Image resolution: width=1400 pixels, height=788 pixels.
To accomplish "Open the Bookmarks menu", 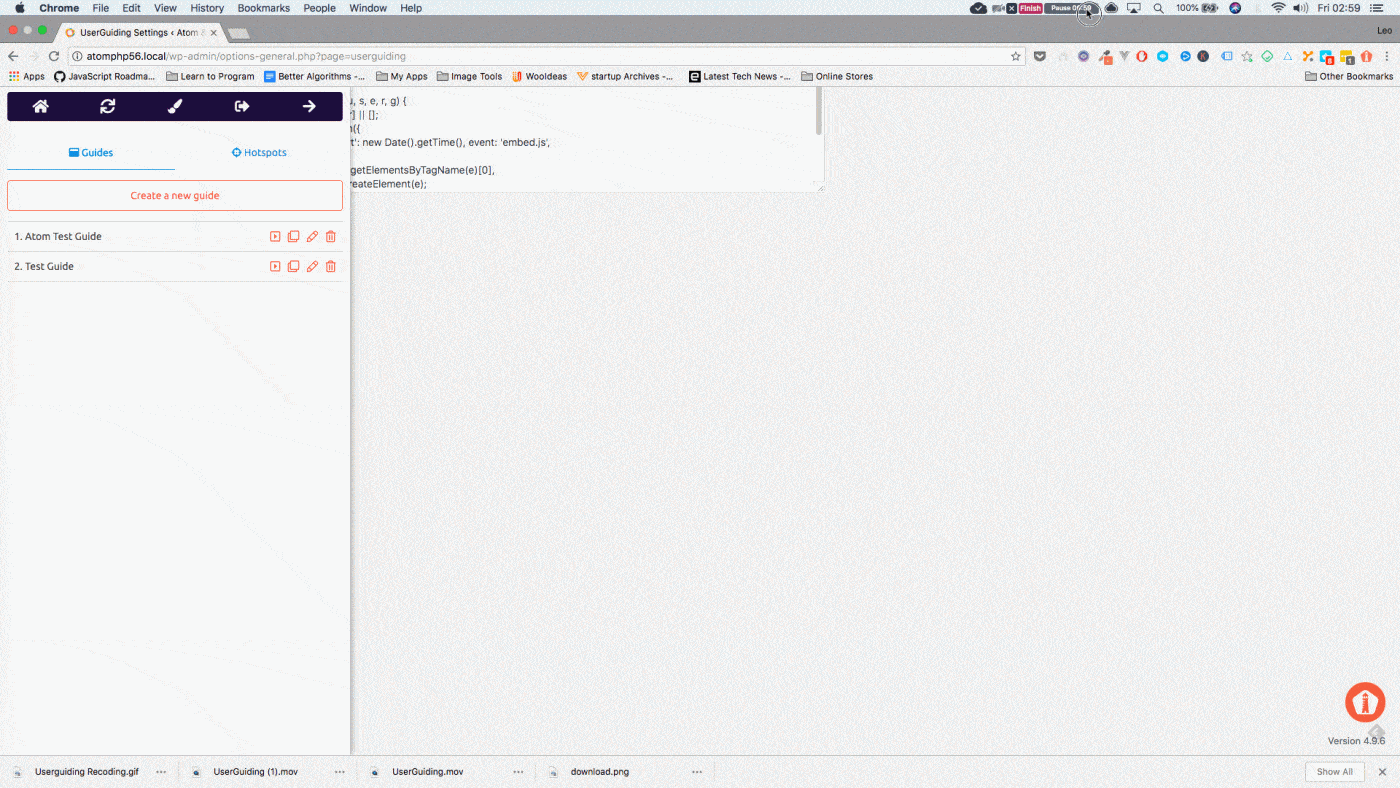I will 263,7.
